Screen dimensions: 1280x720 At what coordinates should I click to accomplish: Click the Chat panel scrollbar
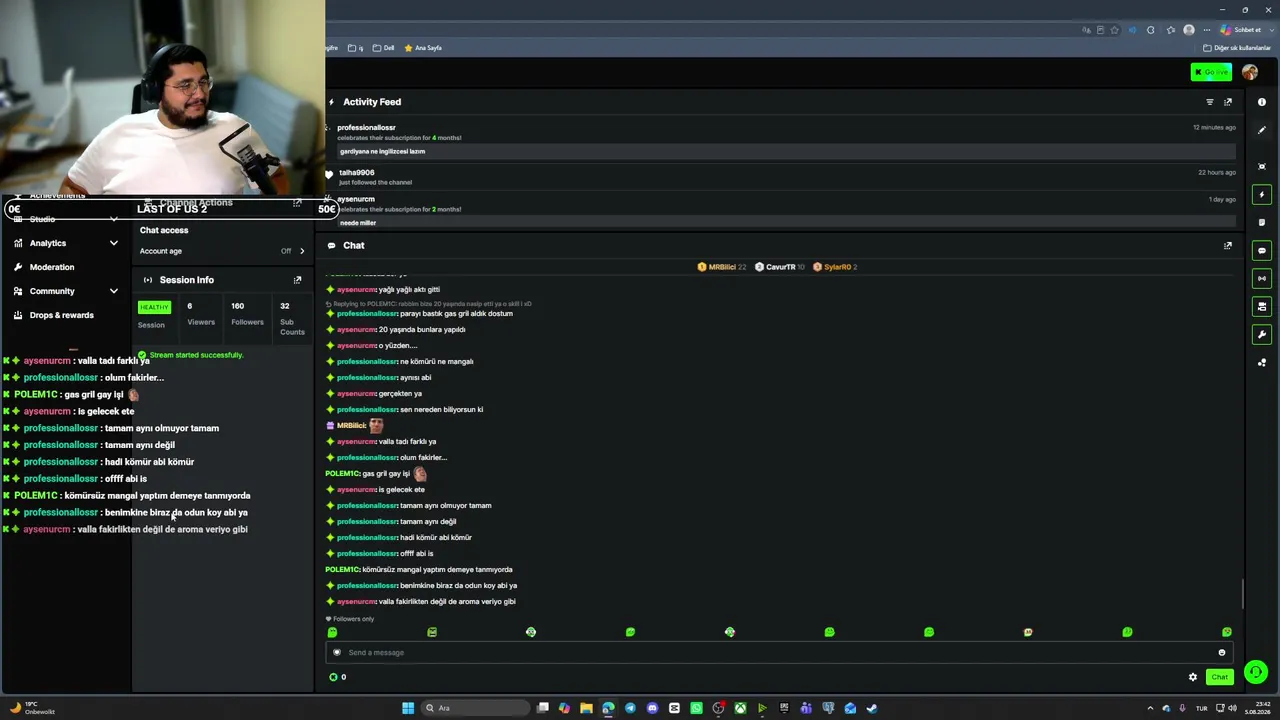[x=1243, y=593]
